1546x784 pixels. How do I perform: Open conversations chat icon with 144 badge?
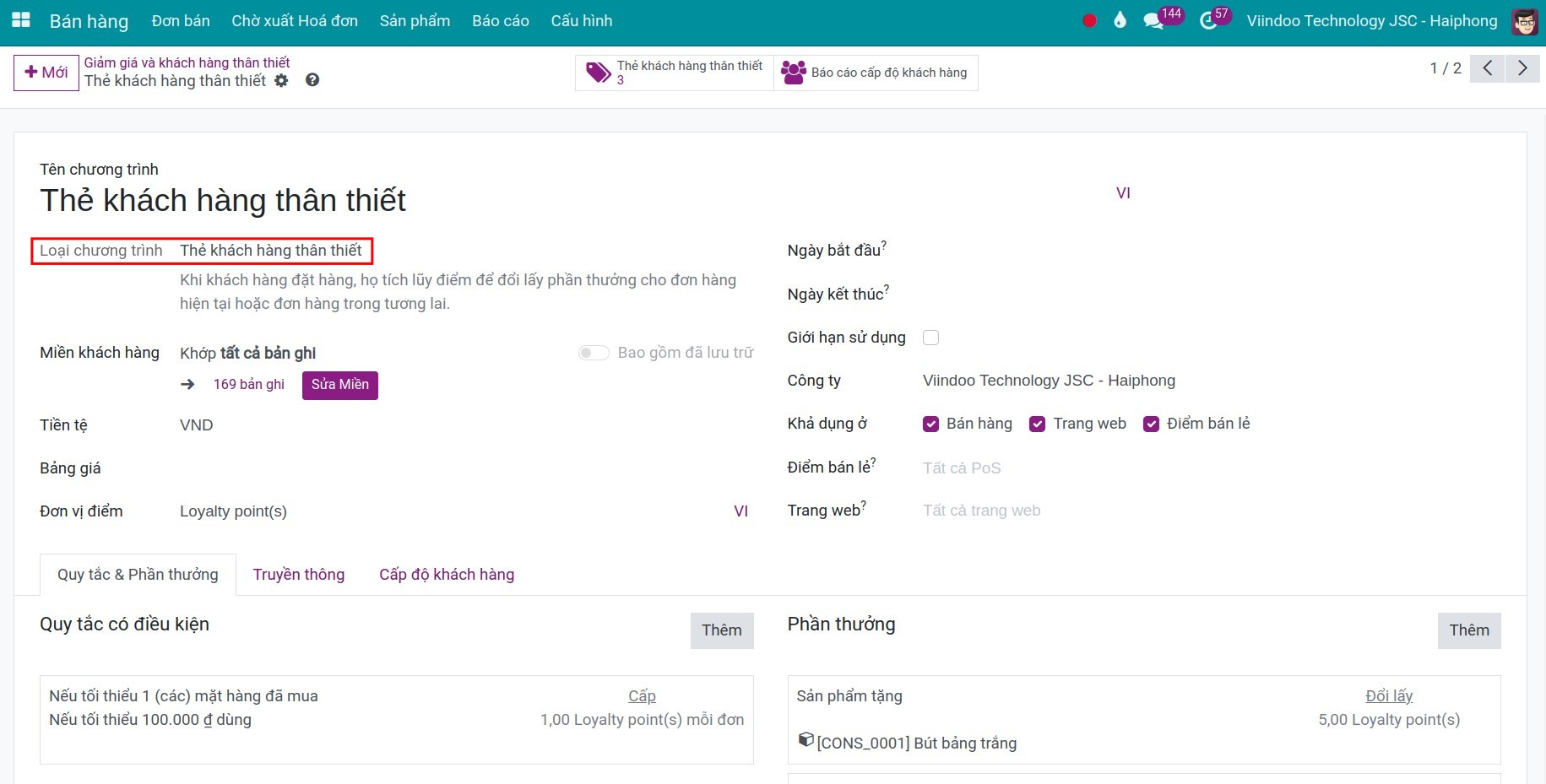(x=1153, y=21)
